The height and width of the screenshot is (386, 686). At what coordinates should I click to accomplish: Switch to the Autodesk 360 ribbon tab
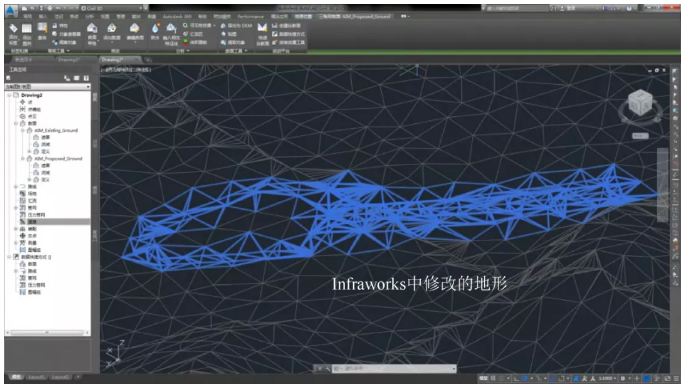(x=177, y=17)
